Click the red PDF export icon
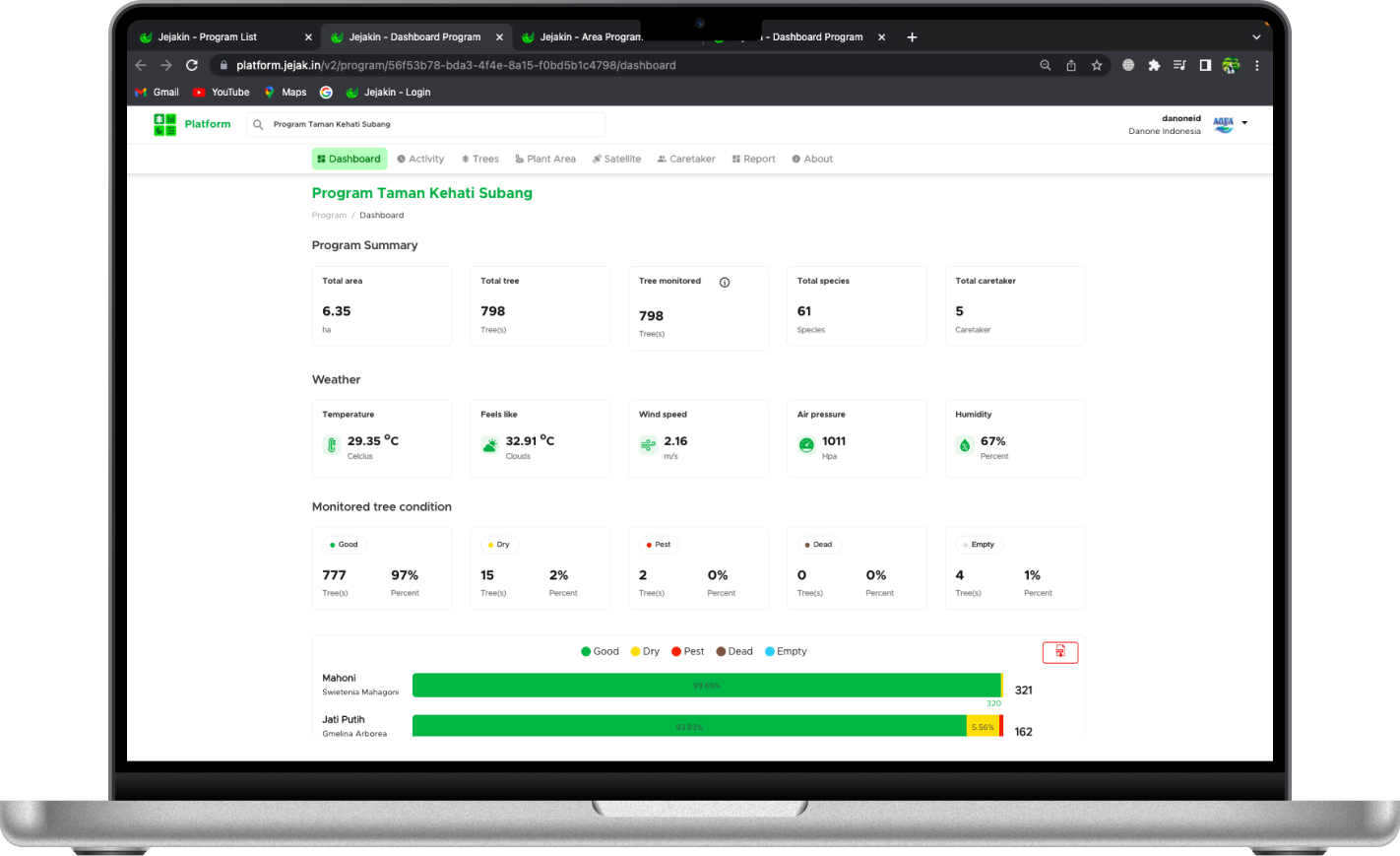This screenshot has width=1400, height=856. coord(1060,652)
